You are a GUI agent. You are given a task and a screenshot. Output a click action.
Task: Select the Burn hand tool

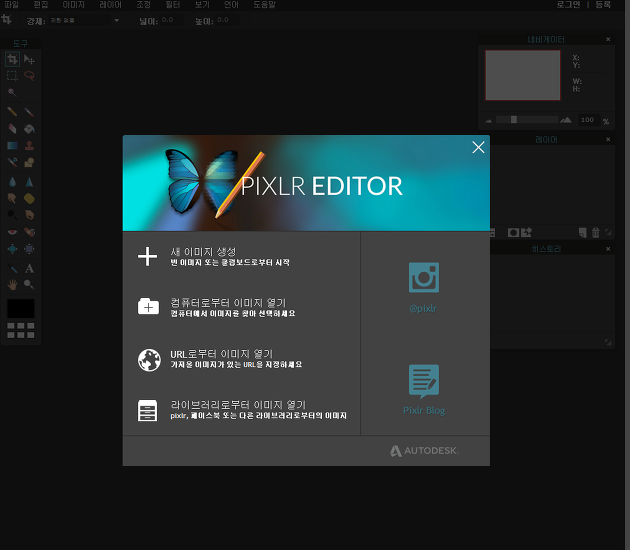(29, 215)
